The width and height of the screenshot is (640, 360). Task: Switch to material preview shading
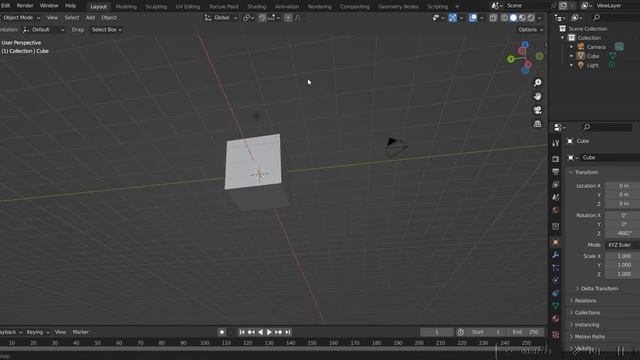[522, 18]
